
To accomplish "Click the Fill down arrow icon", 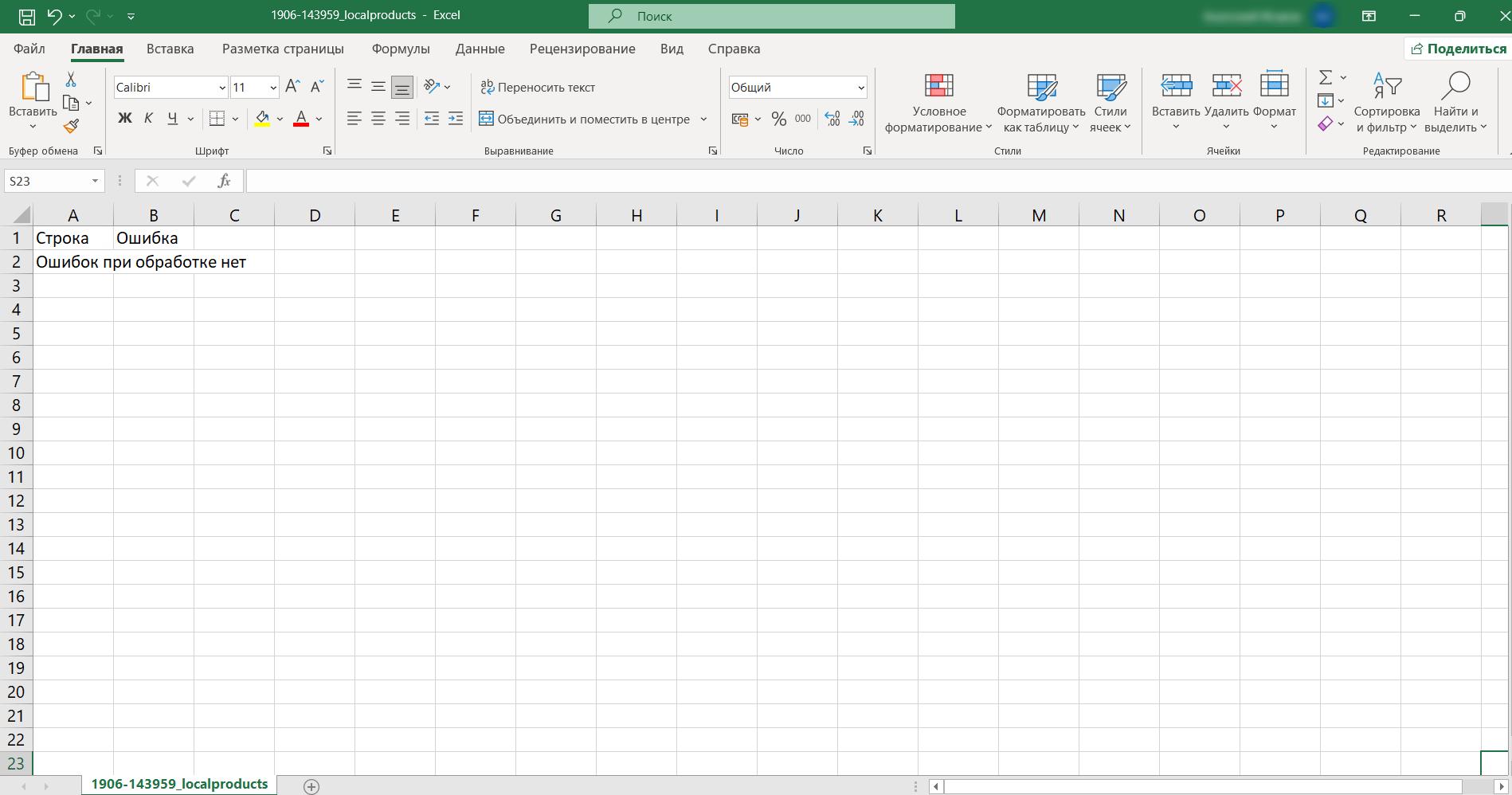I will point(1326,100).
